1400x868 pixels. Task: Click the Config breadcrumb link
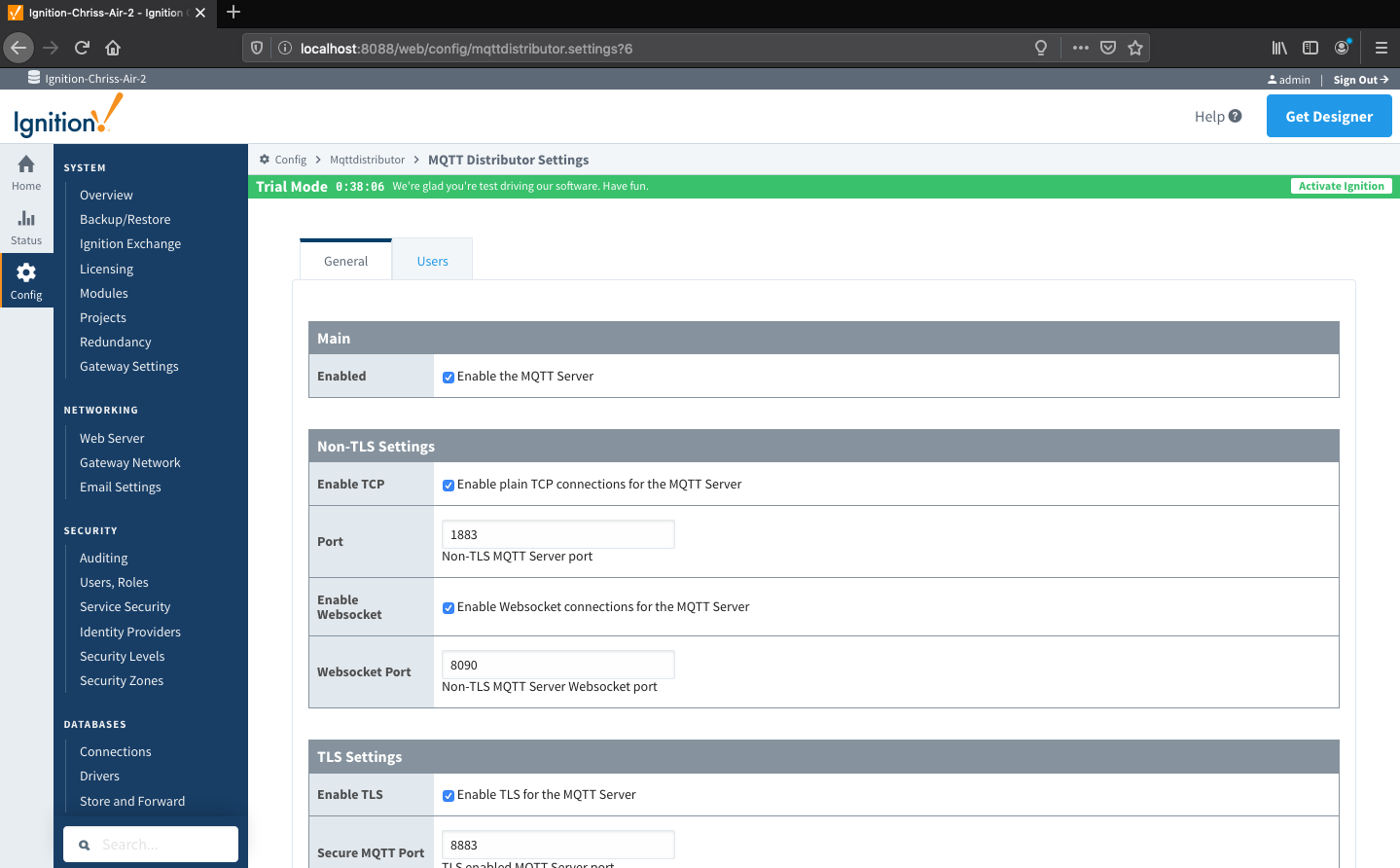[x=290, y=160]
